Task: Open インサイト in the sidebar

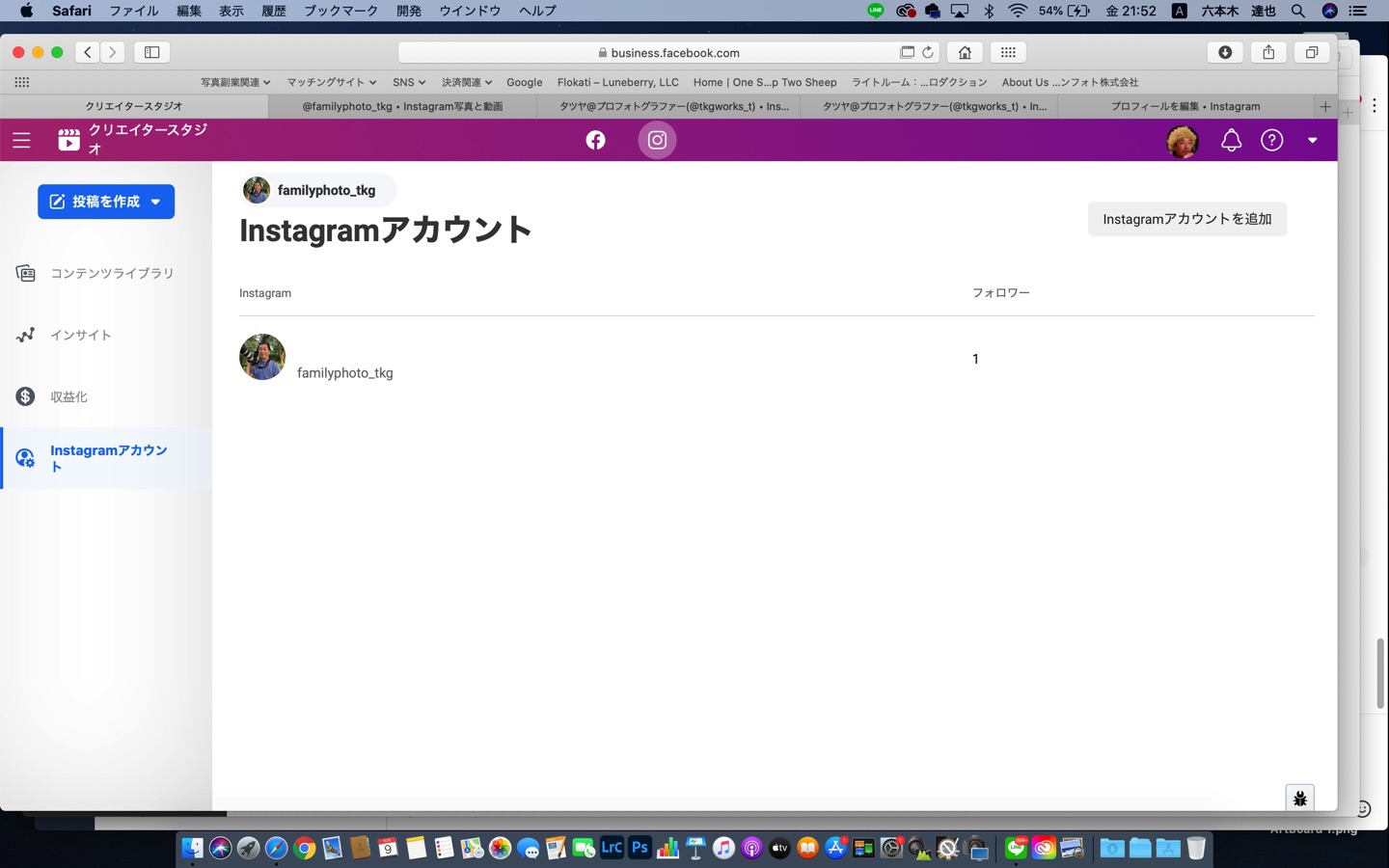Action: 106,335
